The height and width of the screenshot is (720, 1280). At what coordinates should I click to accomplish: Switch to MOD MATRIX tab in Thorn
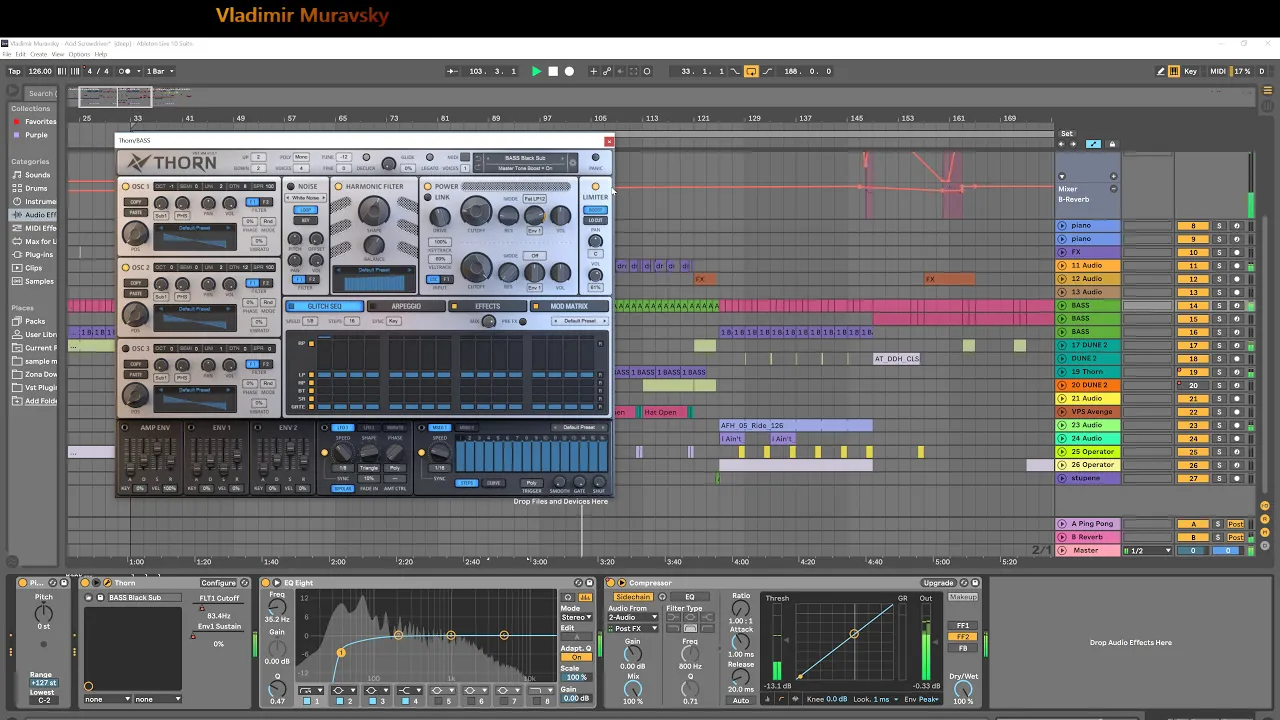pos(569,306)
